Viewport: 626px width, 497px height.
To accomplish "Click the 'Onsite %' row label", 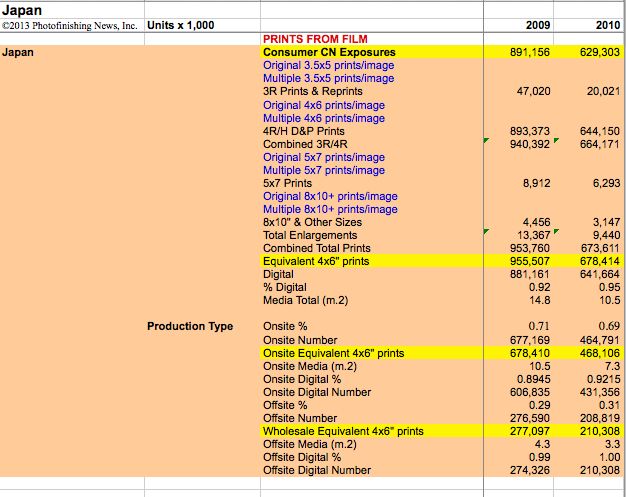I will pos(285,326).
